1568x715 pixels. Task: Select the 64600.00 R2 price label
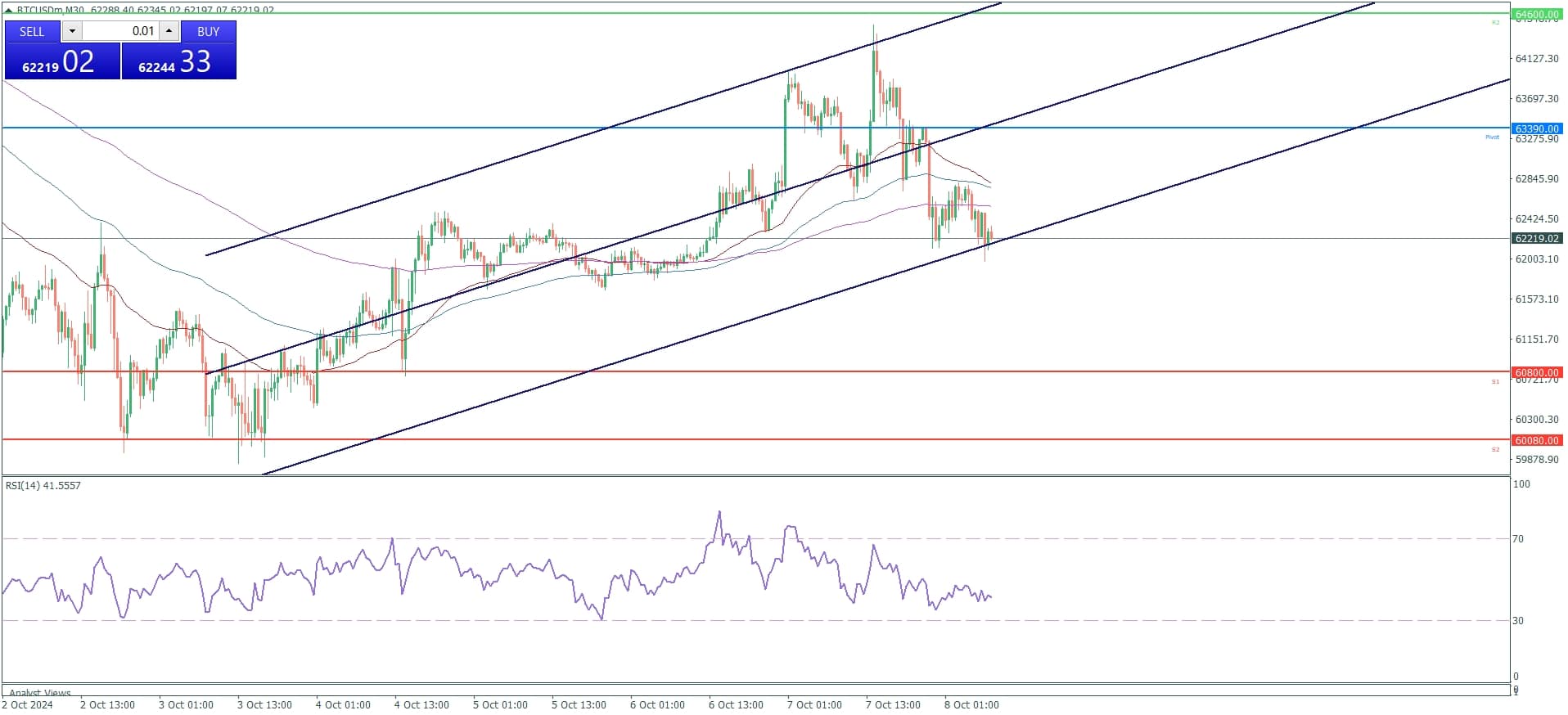(x=1536, y=14)
